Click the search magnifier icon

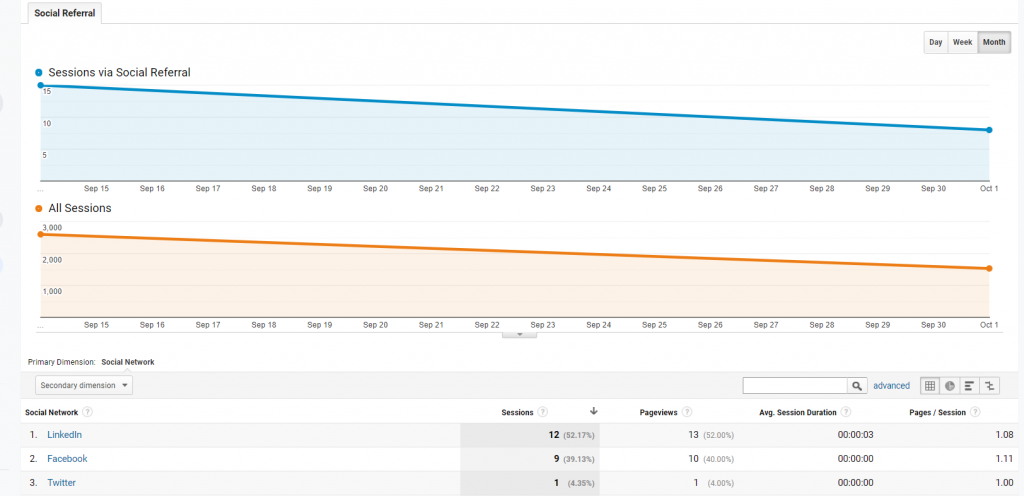(857, 386)
